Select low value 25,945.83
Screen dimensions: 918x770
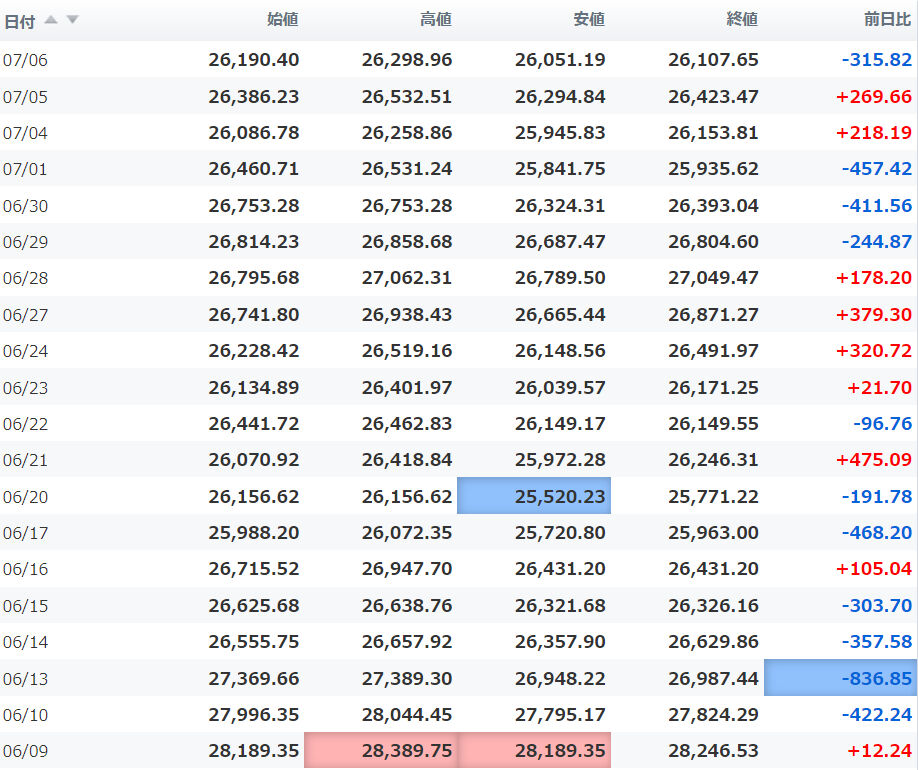coord(560,133)
